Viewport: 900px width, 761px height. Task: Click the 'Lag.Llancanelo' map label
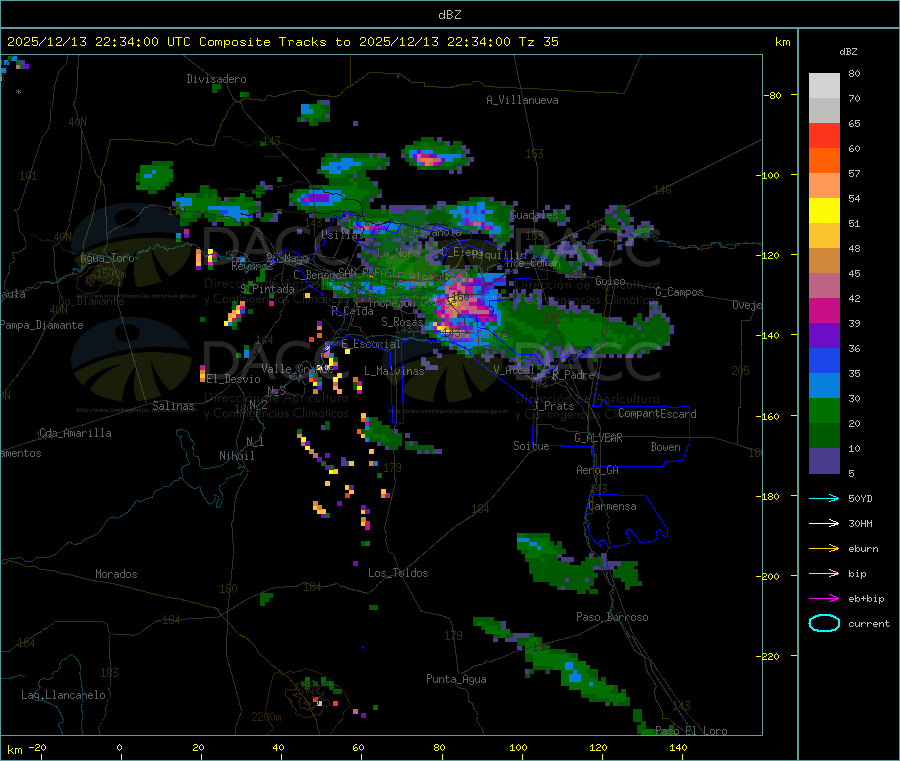click(64, 696)
